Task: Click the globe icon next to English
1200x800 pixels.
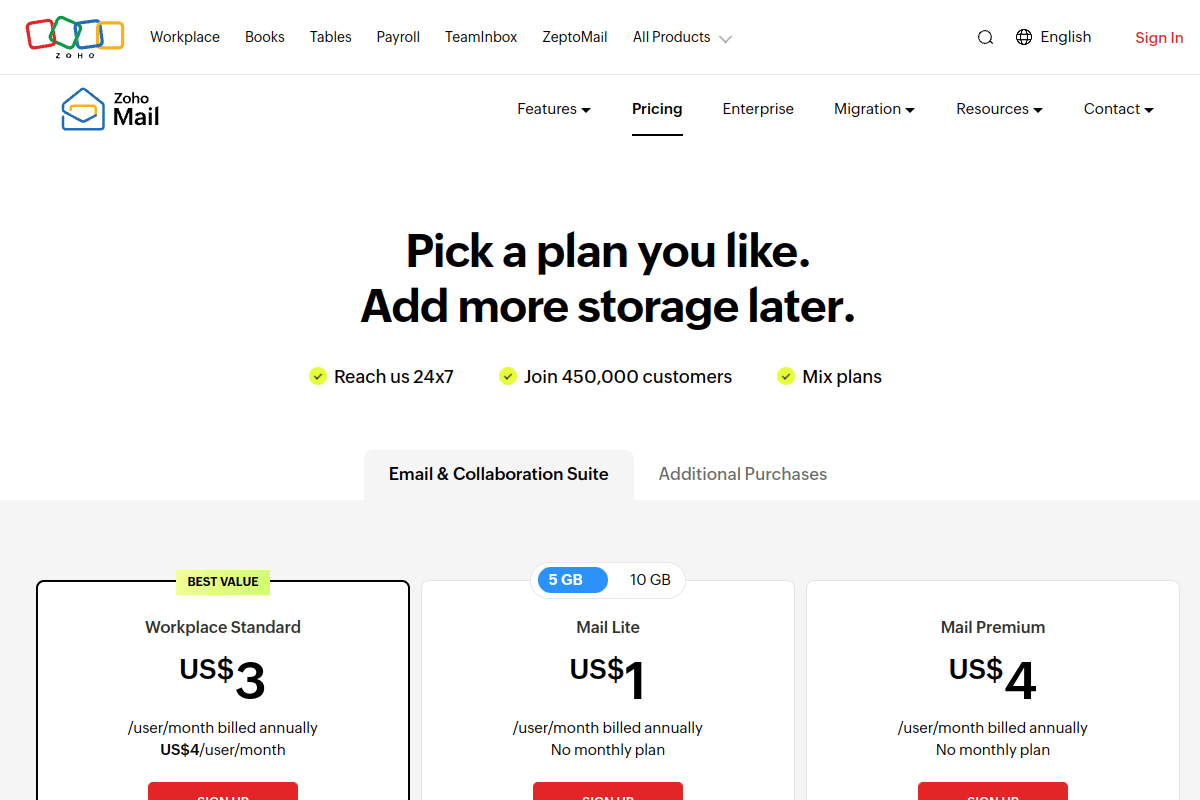Action: [x=1023, y=36]
